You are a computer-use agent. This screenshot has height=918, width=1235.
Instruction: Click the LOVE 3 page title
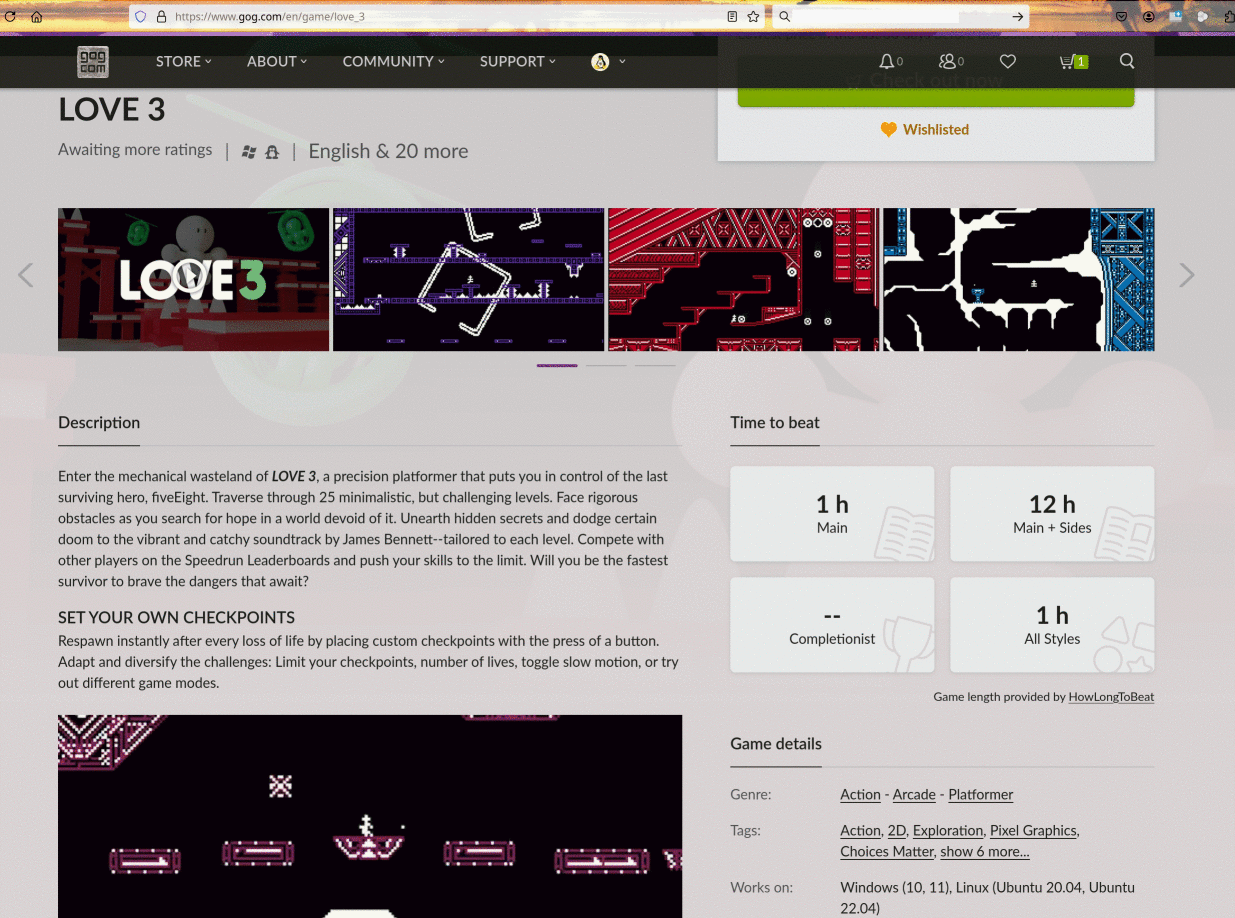click(x=112, y=109)
